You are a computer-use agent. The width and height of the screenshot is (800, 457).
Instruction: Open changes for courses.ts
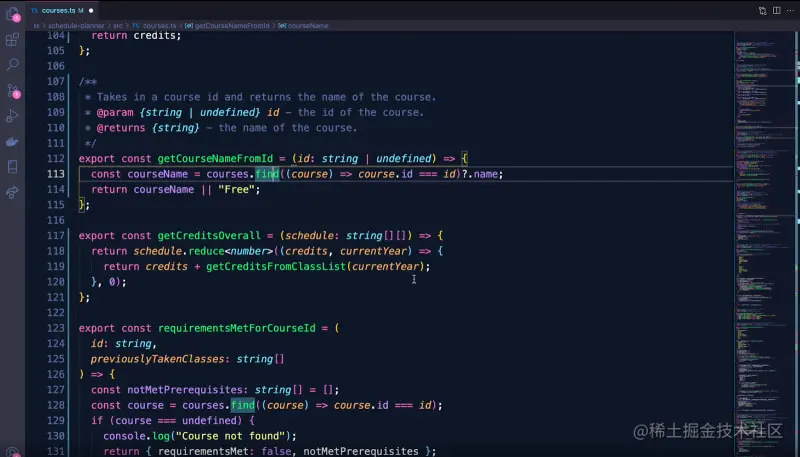point(762,10)
